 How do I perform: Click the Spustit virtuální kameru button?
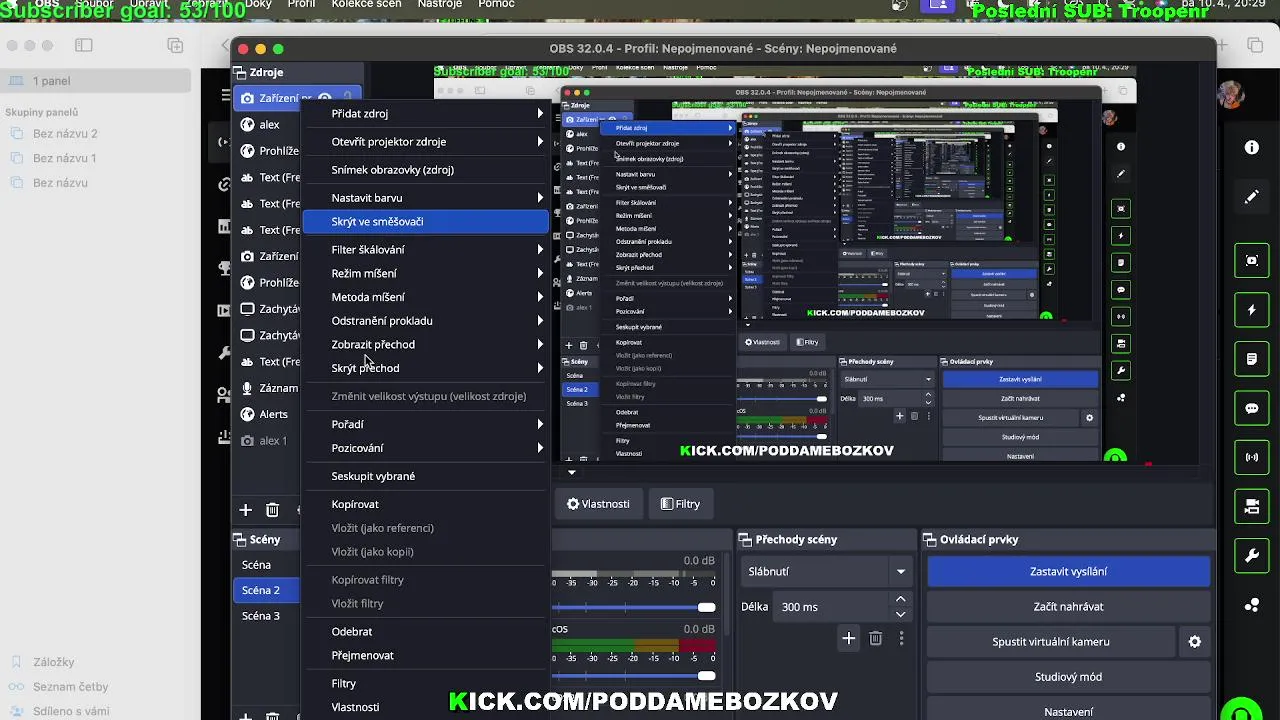click(x=1051, y=642)
